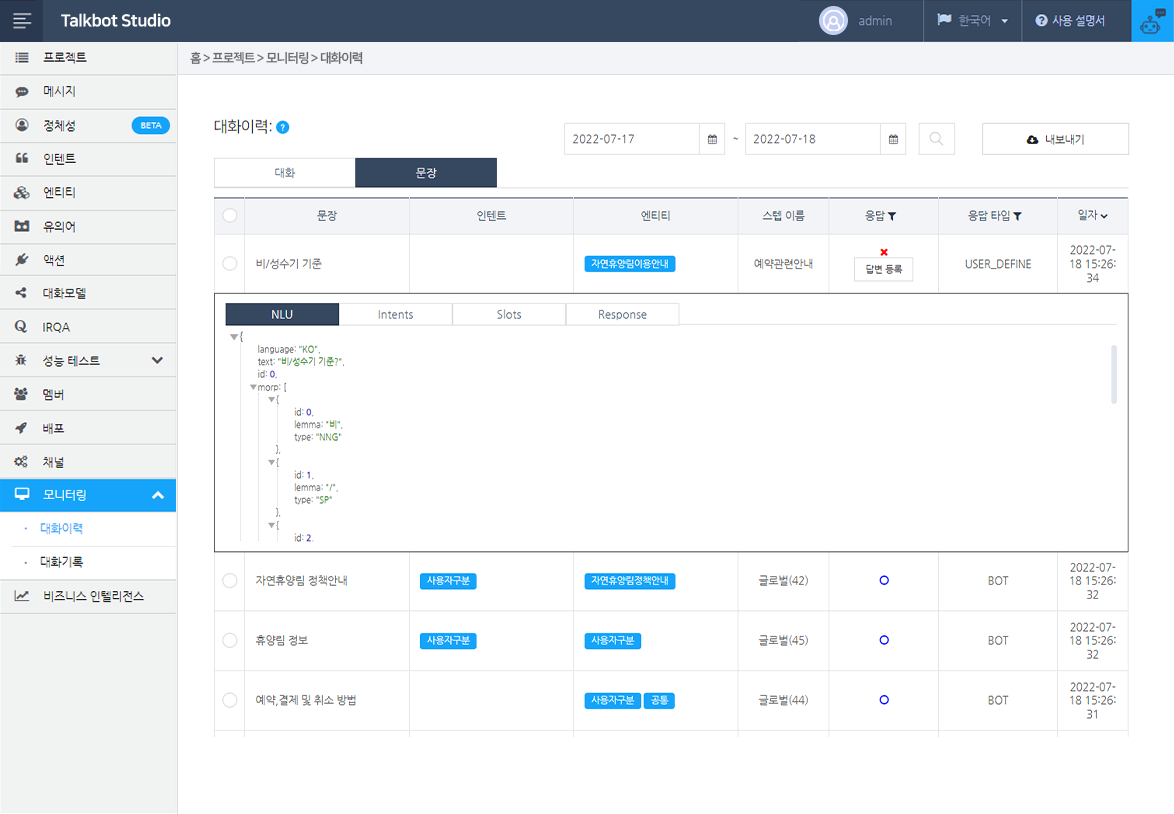Open the start date calendar picker

click(x=712, y=139)
